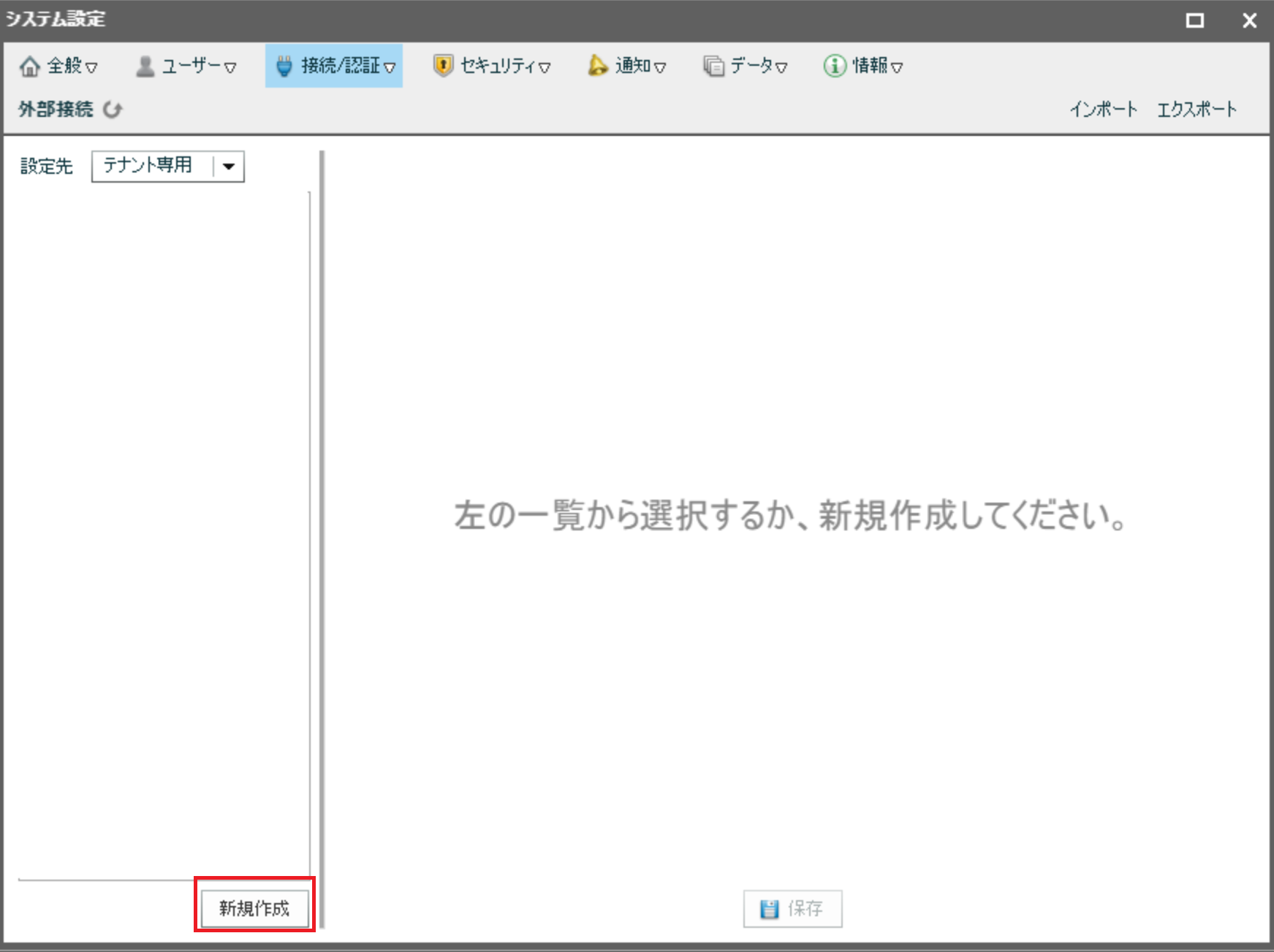Click the 新規作成 button
The width and height of the screenshot is (1274, 952).
pyautogui.click(x=254, y=909)
